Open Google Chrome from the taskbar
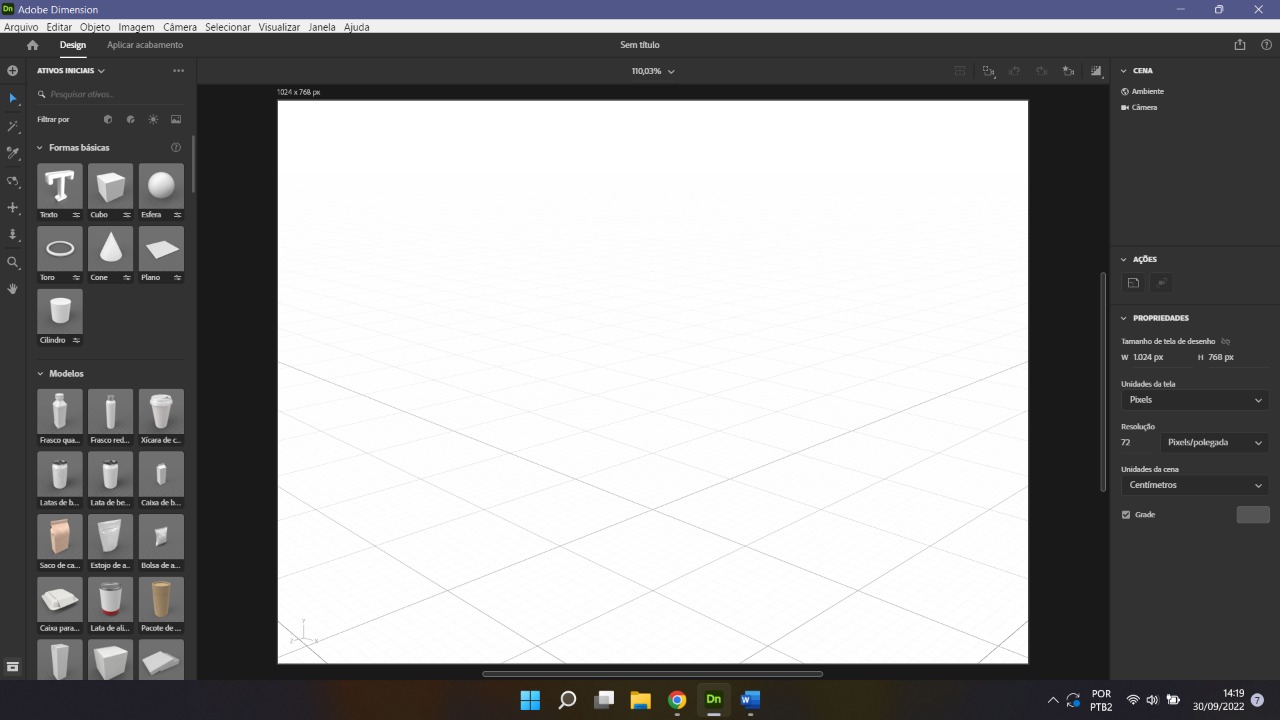The width and height of the screenshot is (1280, 720). click(677, 700)
